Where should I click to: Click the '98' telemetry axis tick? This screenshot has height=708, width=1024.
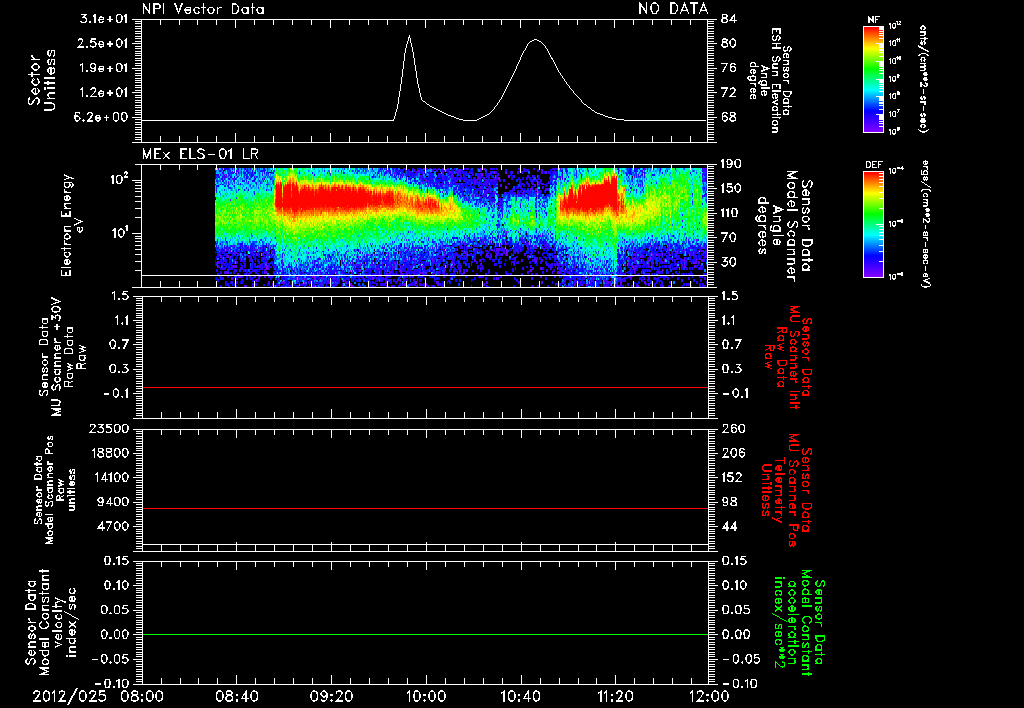[x=729, y=502]
